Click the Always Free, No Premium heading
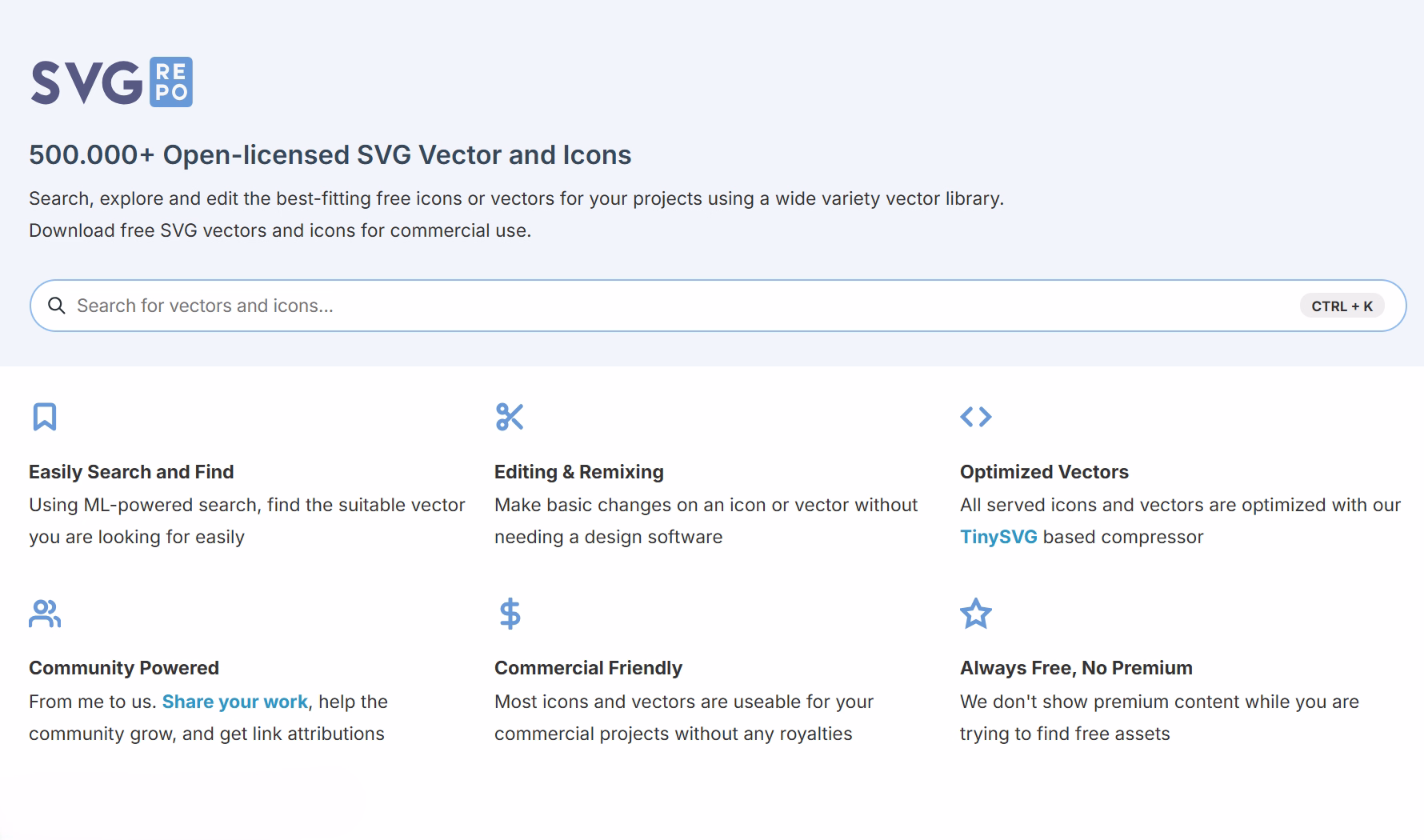This screenshot has height=840, width=1424. pyautogui.click(x=1075, y=667)
